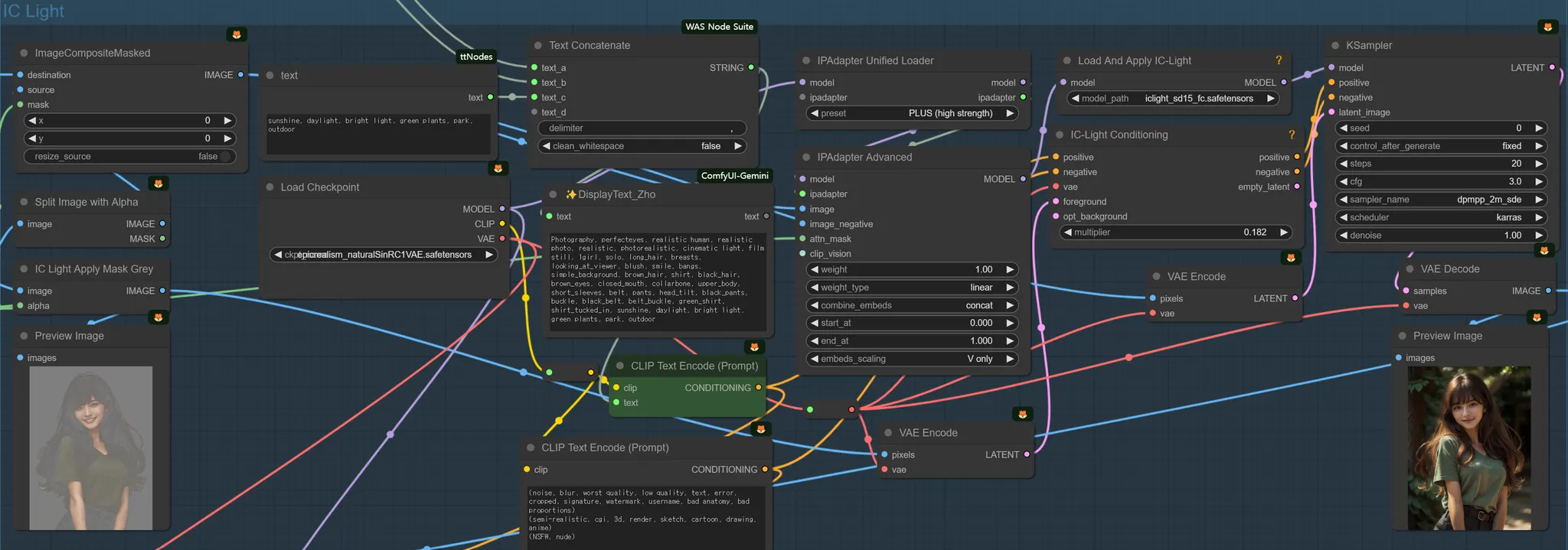
Task: Click the ComfyUI-Gemini badge label
Action: pos(734,176)
